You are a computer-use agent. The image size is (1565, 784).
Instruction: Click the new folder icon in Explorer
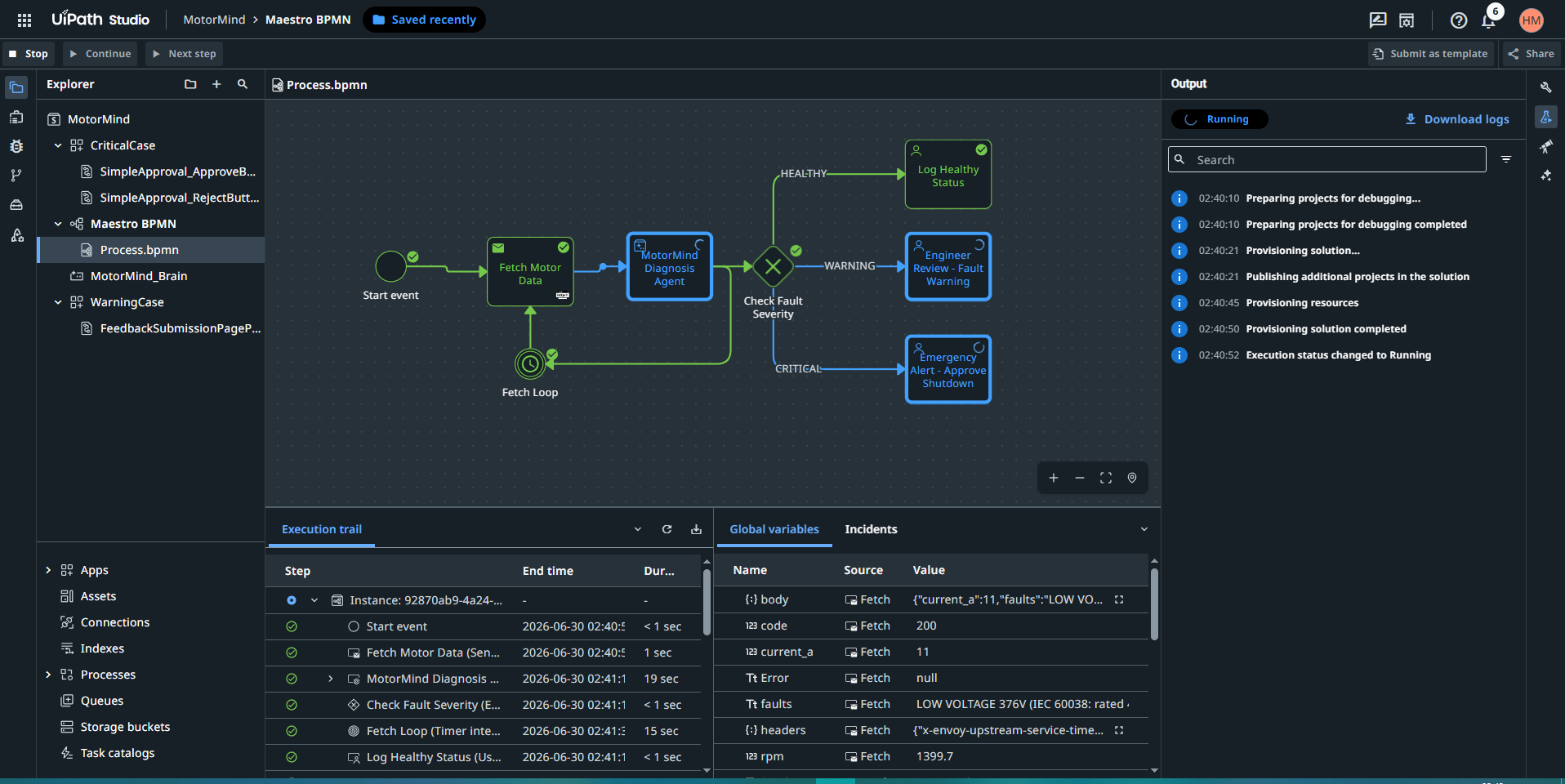[190, 84]
